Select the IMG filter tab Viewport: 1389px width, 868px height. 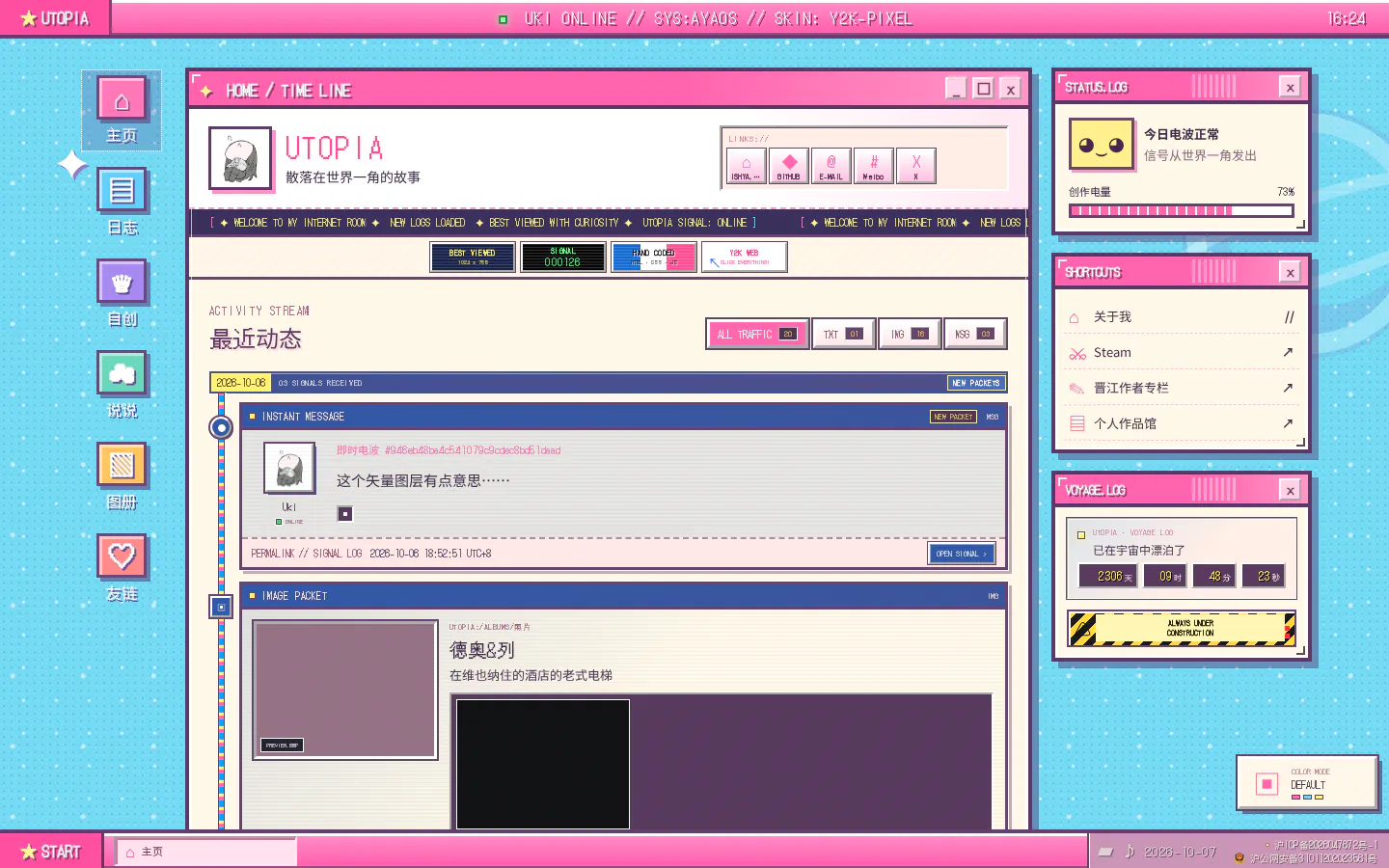point(910,334)
